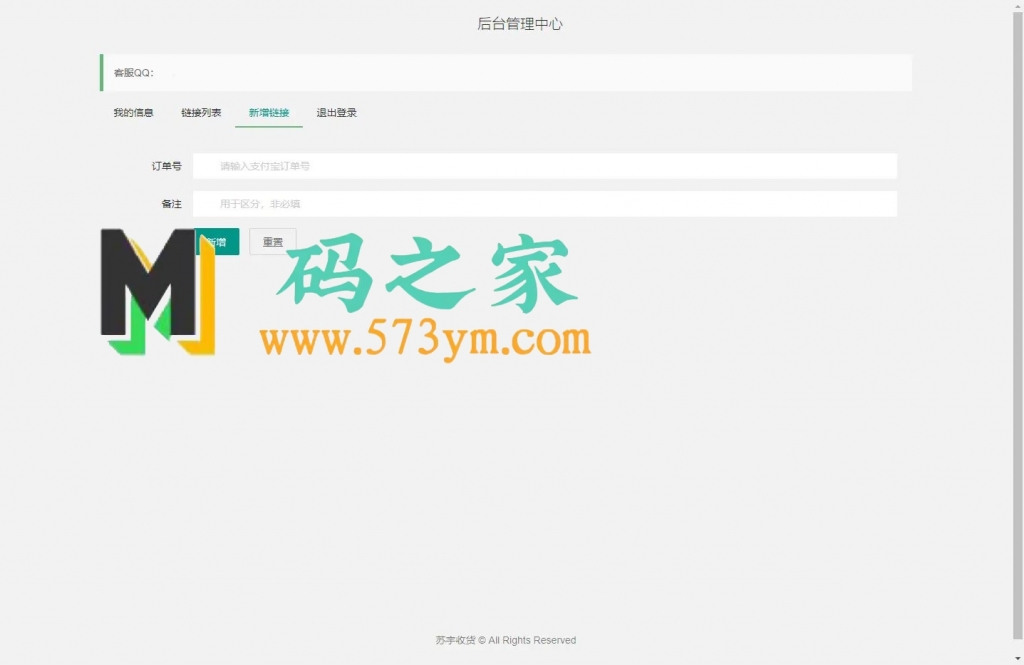Click the green 新增 submit button
Screen dimensions: 1024x665
[x=217, y=242]
